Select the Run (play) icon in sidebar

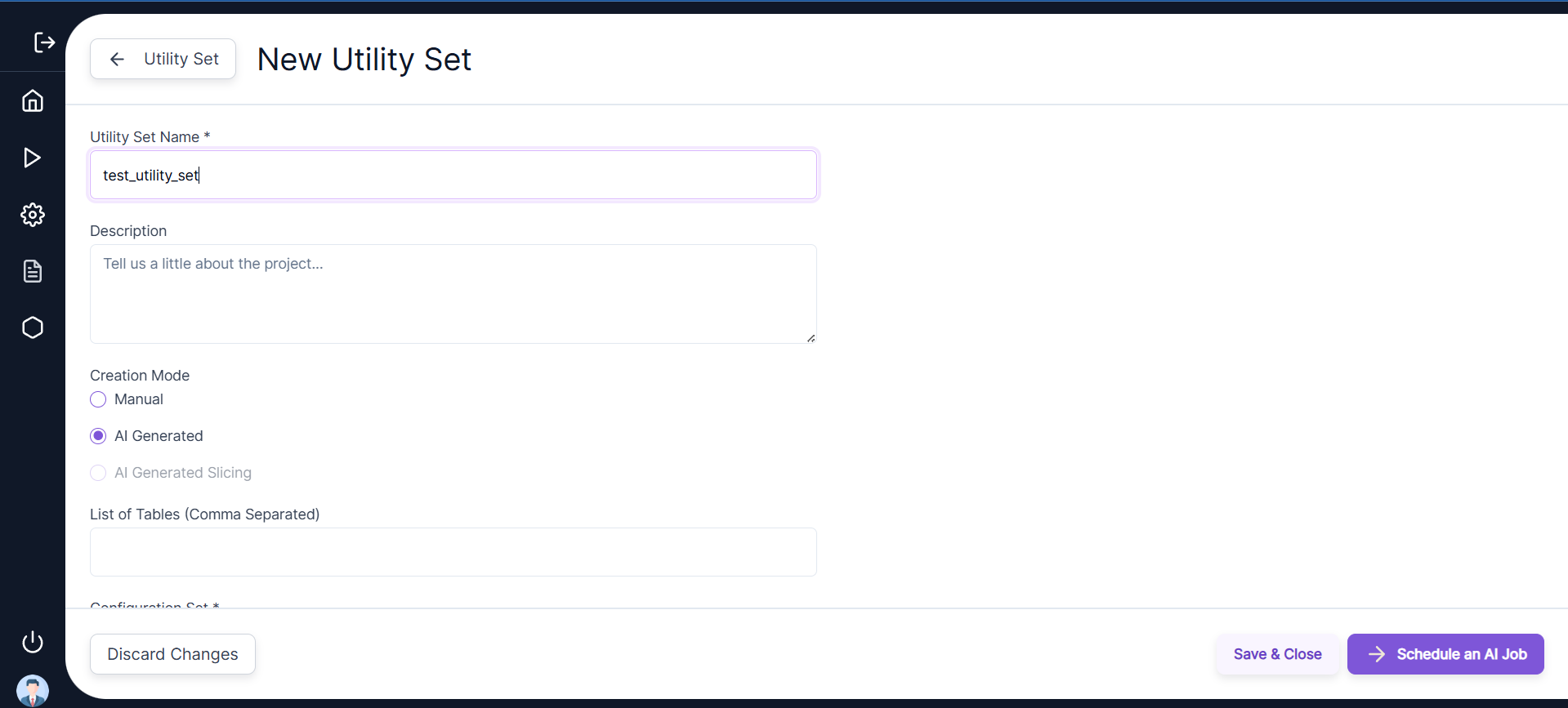tap(32, 158)
